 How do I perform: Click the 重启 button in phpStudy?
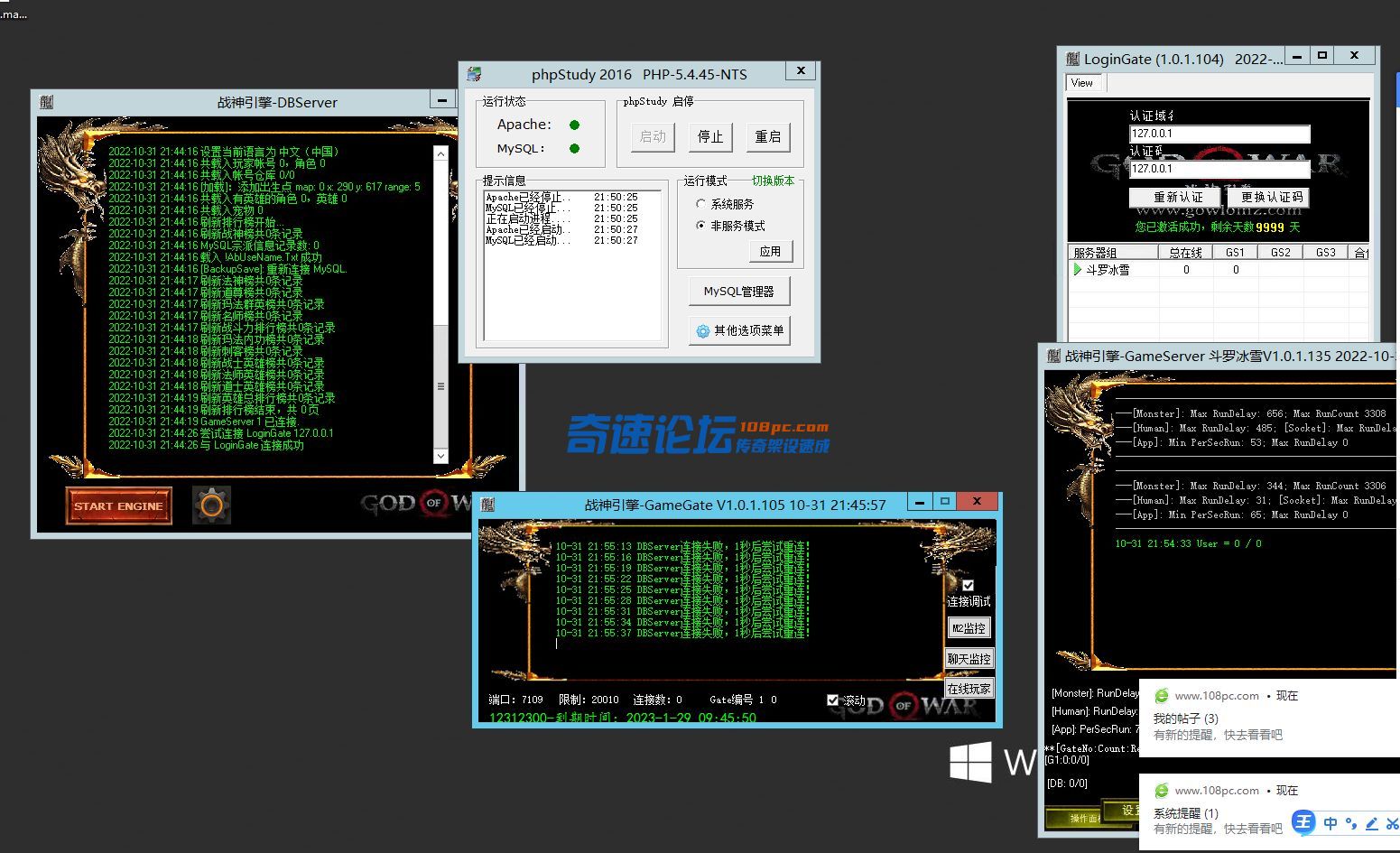click(768, 136)
